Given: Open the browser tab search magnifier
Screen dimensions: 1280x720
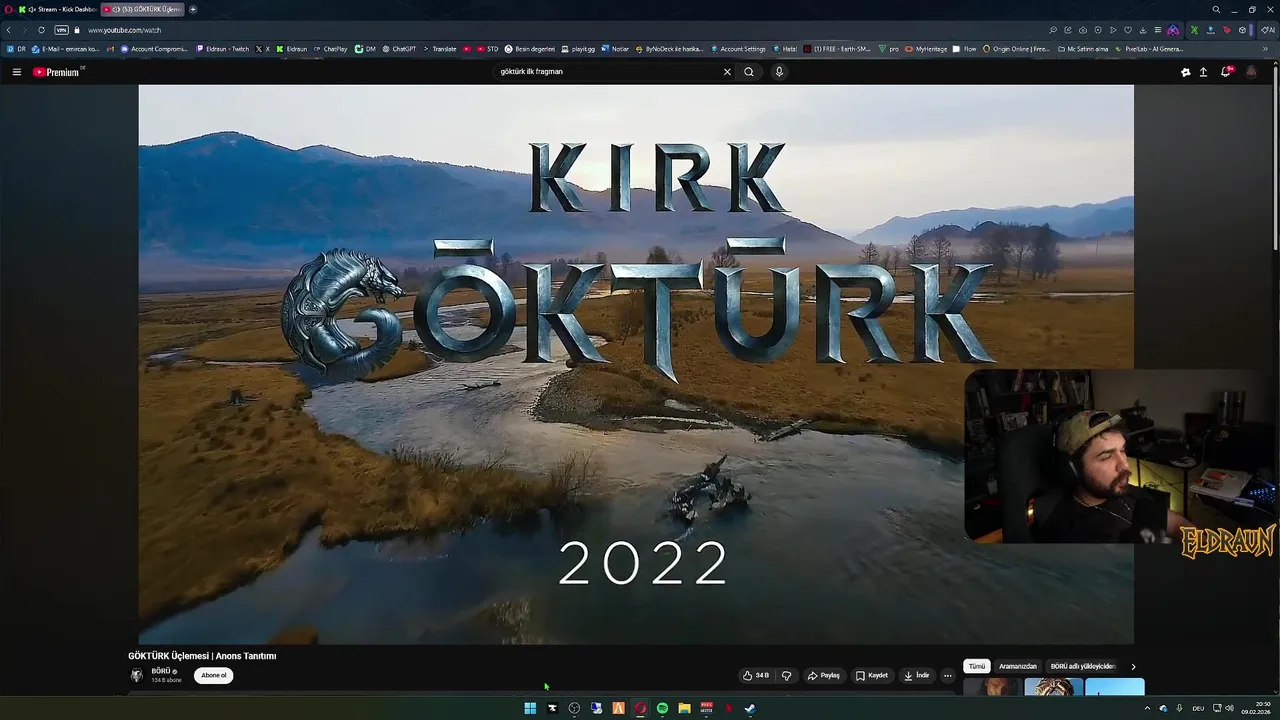Looking at the screenshot, I should [x=1216, y=9].
